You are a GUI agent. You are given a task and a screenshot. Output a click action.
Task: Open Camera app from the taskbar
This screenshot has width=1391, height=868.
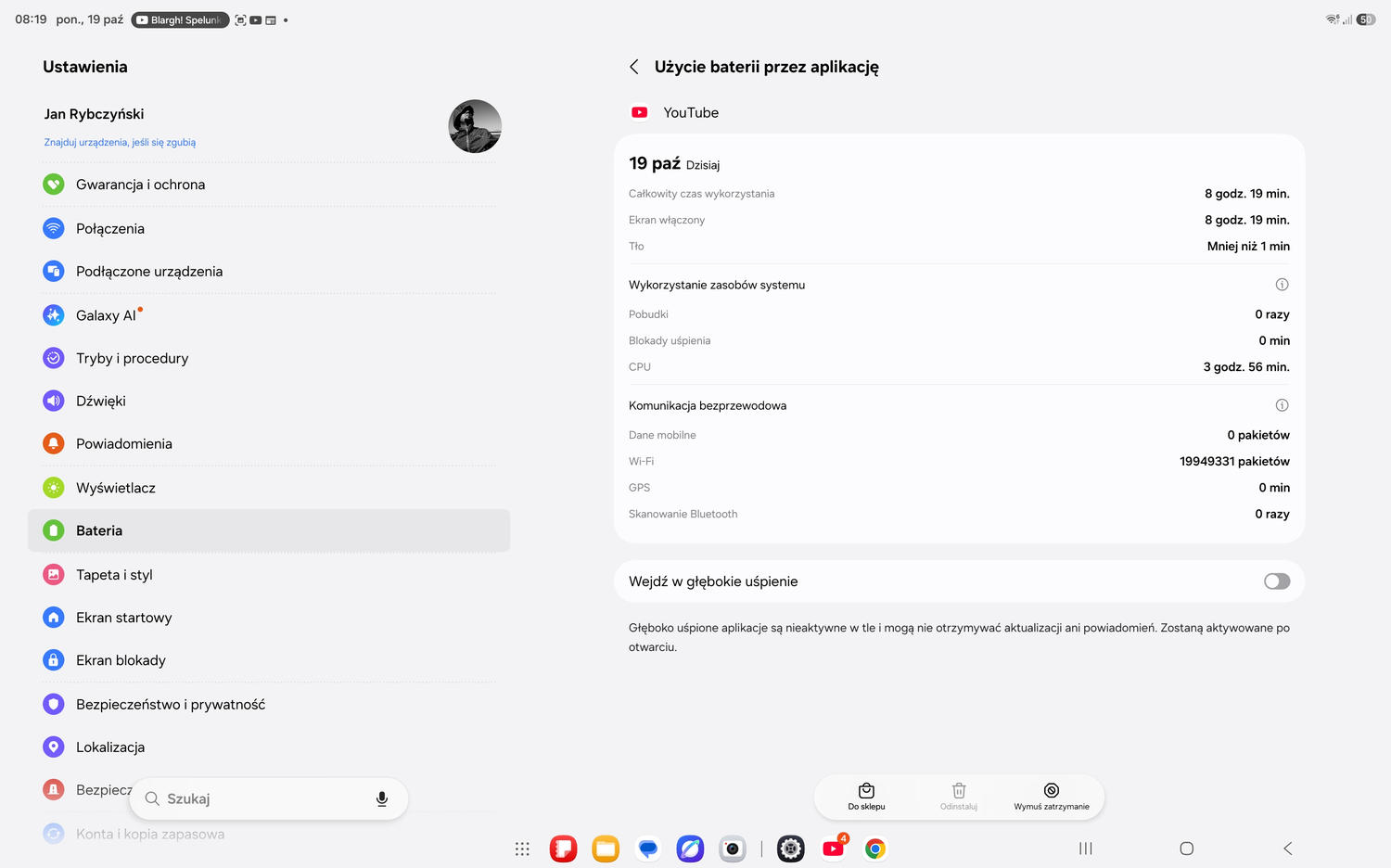click(x=733, y=849)
